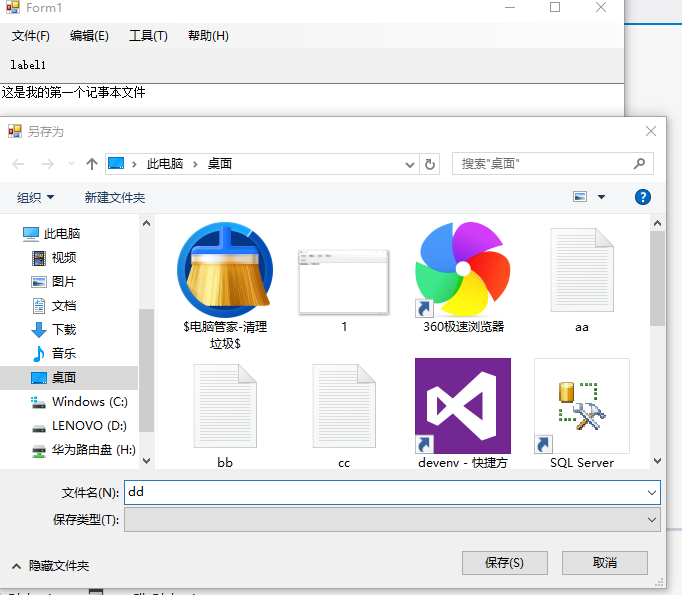Click the 取消 button
Viewport: 682px width, 595px height.
605,563
